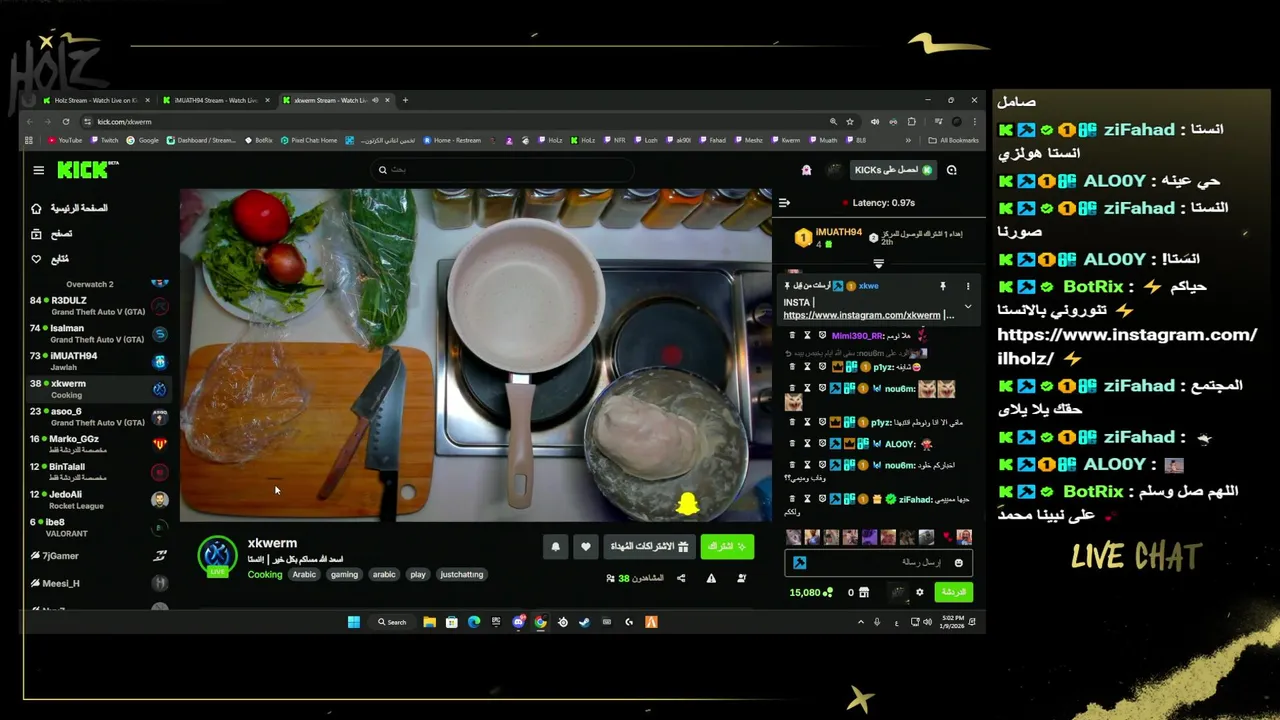Bookmark this page with the star icon
Screen dimensions: 1280x720
click(x=849, y=122)
